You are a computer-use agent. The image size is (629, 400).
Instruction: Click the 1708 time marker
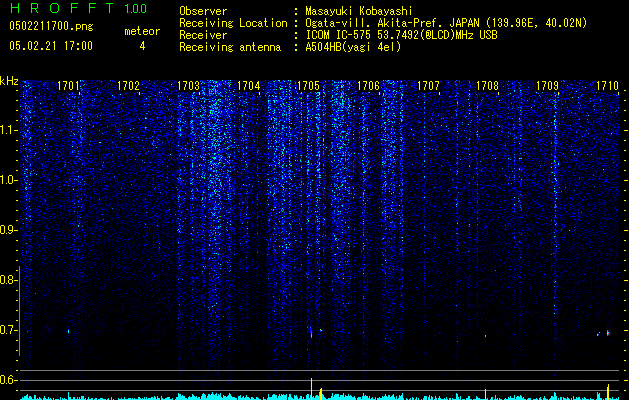pyautogui.click(x=487, y=85)
